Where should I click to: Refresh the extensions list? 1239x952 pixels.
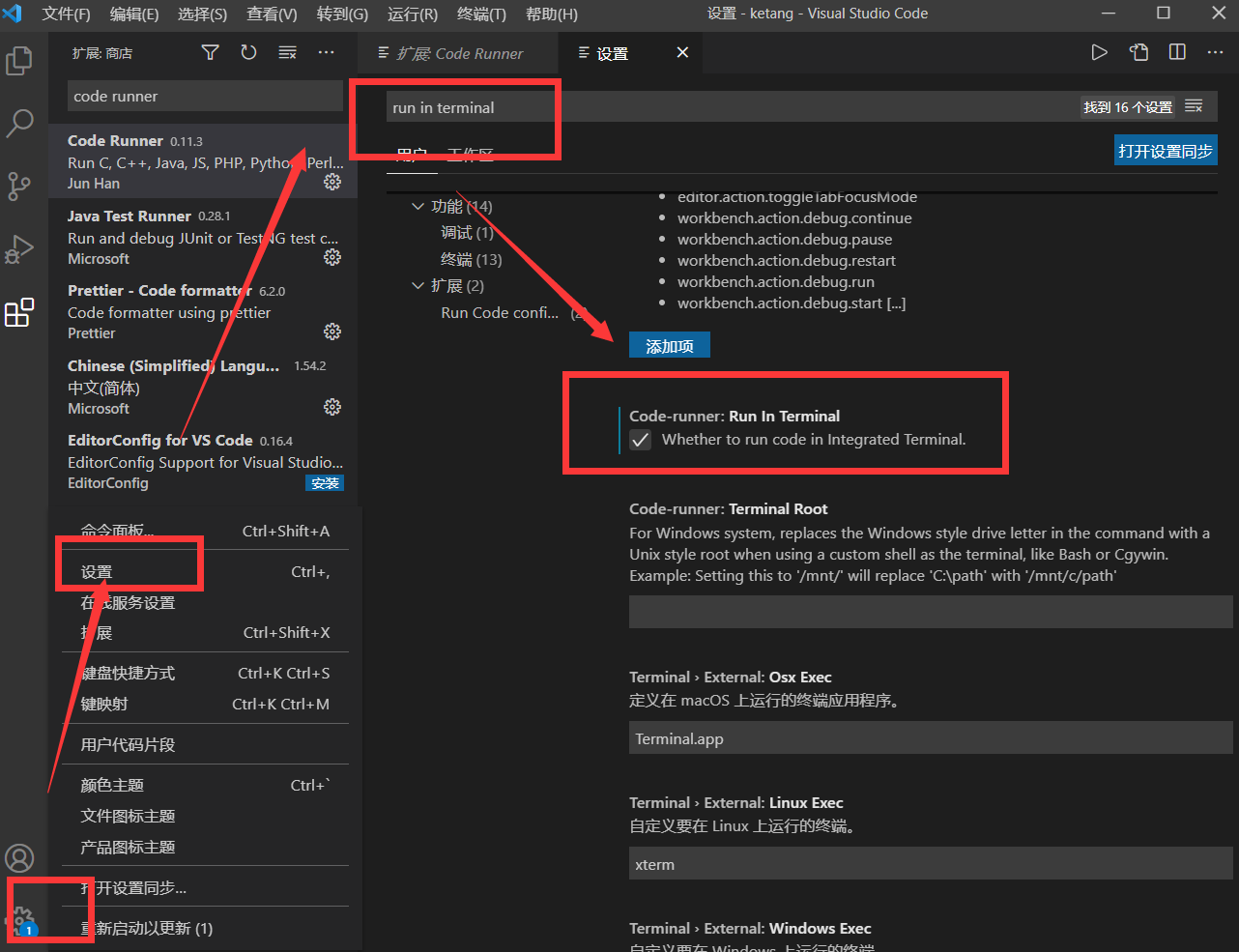pos(248,53)
